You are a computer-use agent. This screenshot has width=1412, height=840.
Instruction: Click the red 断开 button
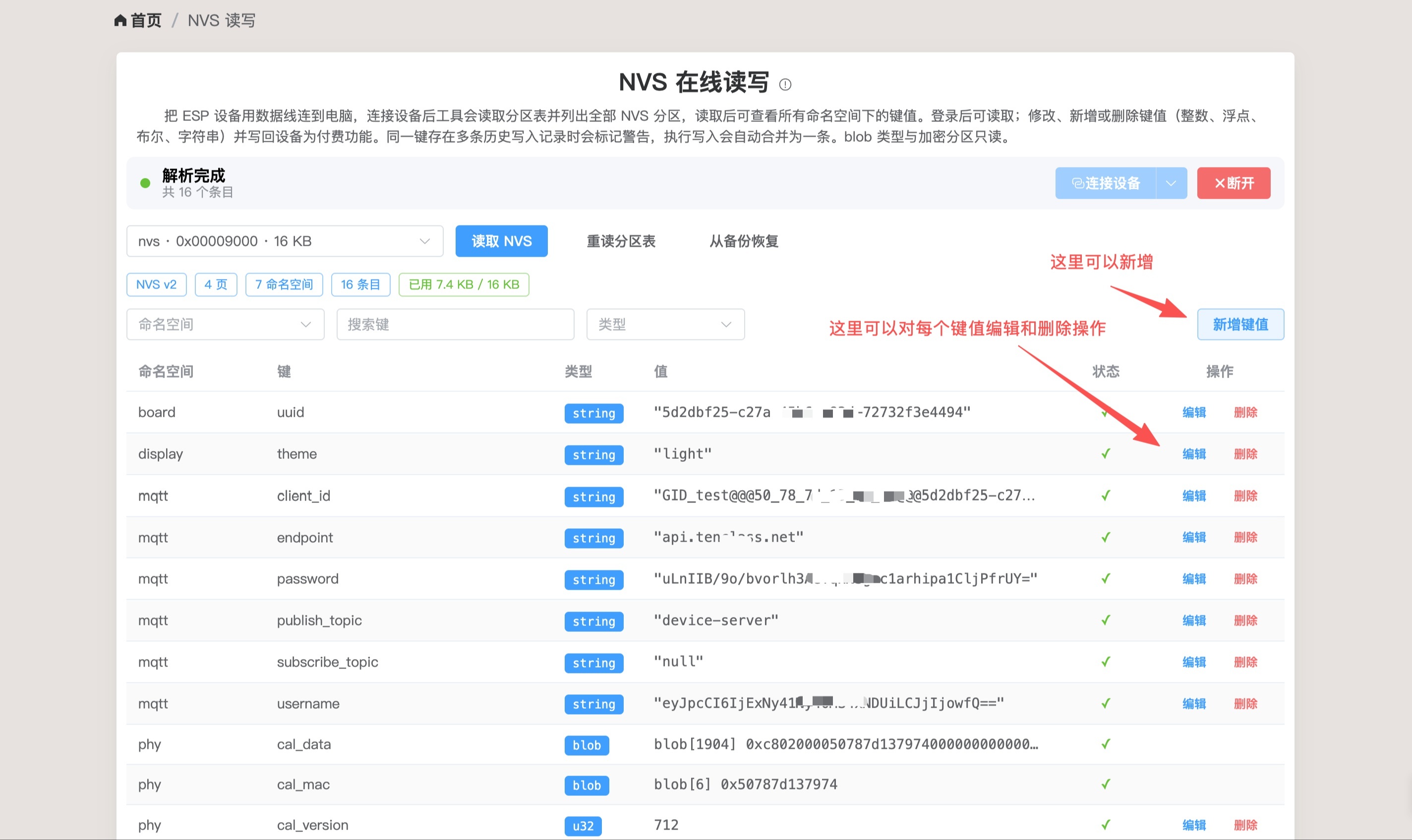click(1233, 183)
